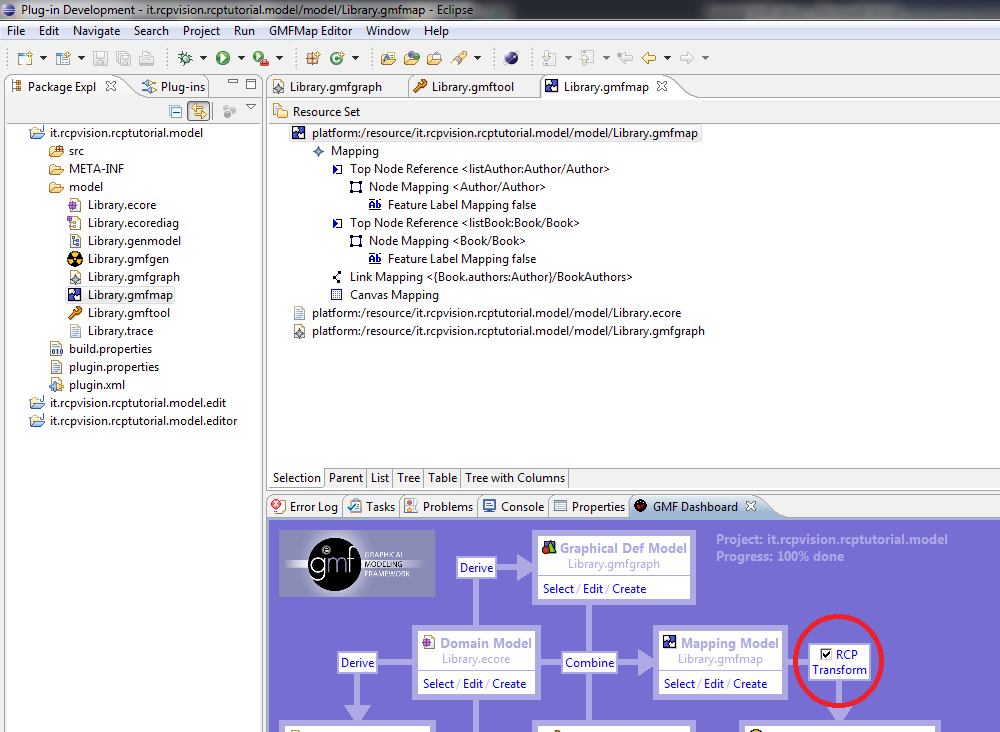Toggle the RCP checkbox in GMF Dashboard
This screenshot has height=732, width=1000.
click(826, 654)
